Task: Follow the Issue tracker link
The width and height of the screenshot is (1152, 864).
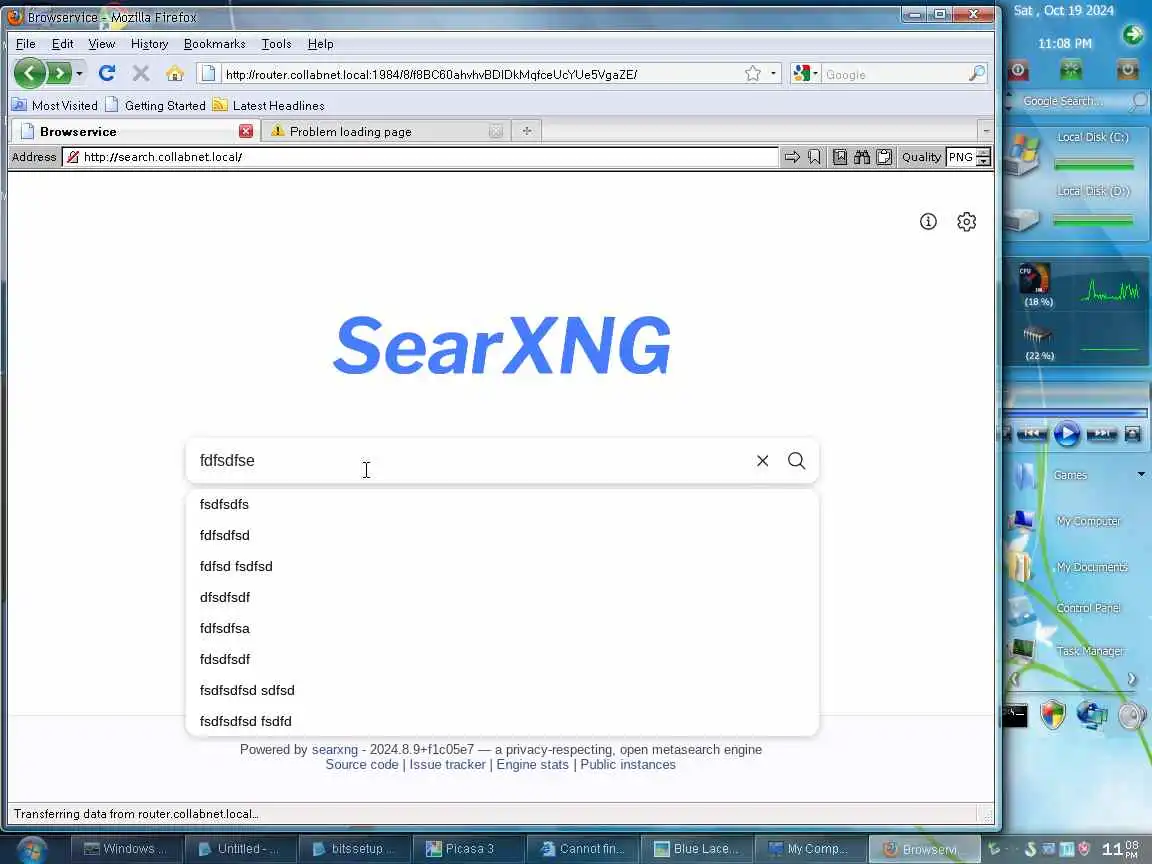Action: tap(447, 764)
